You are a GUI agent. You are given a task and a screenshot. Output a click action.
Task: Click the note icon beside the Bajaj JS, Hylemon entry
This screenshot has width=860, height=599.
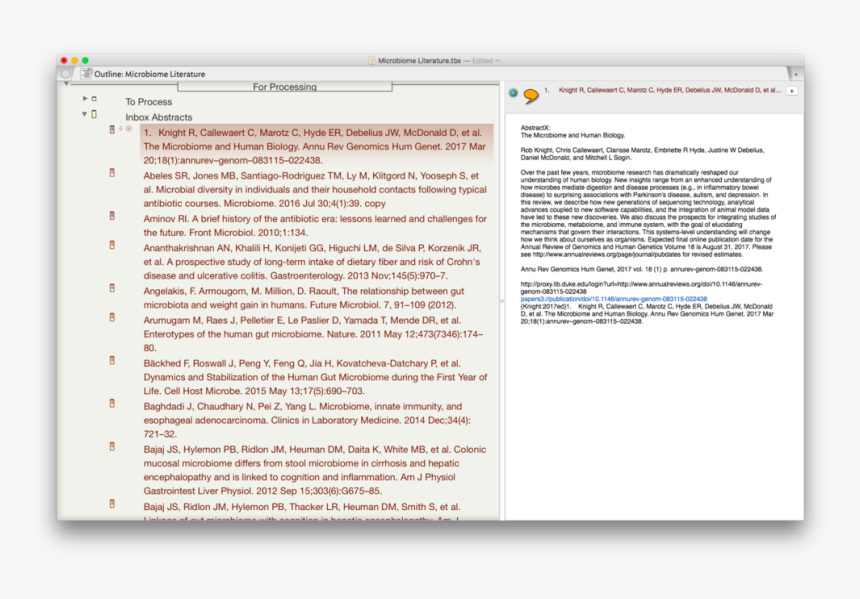[x=112, y=447]
